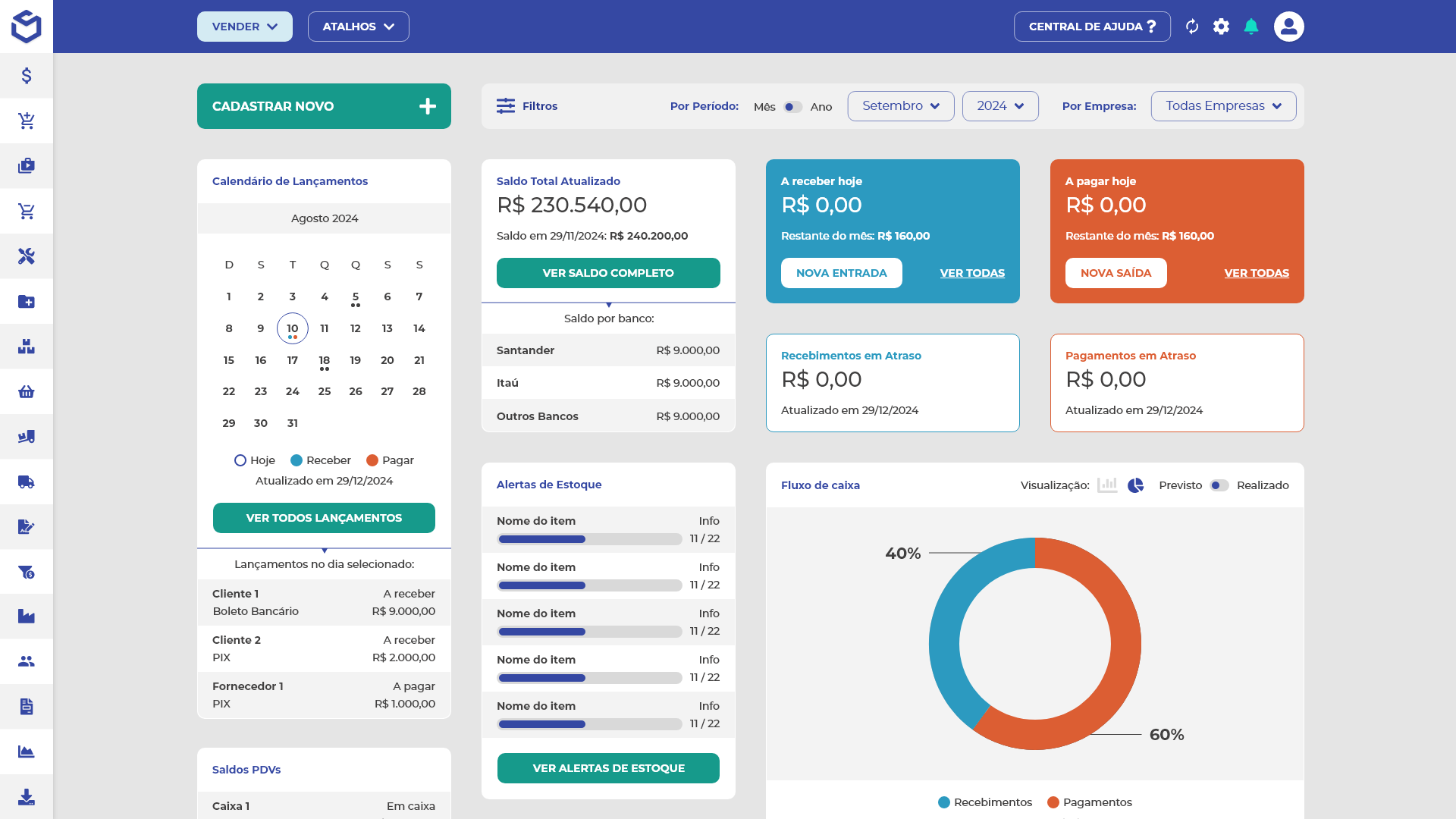Click the Santander bank balance row
This screenshot has height=819, width=1456.
click(608, 350)
